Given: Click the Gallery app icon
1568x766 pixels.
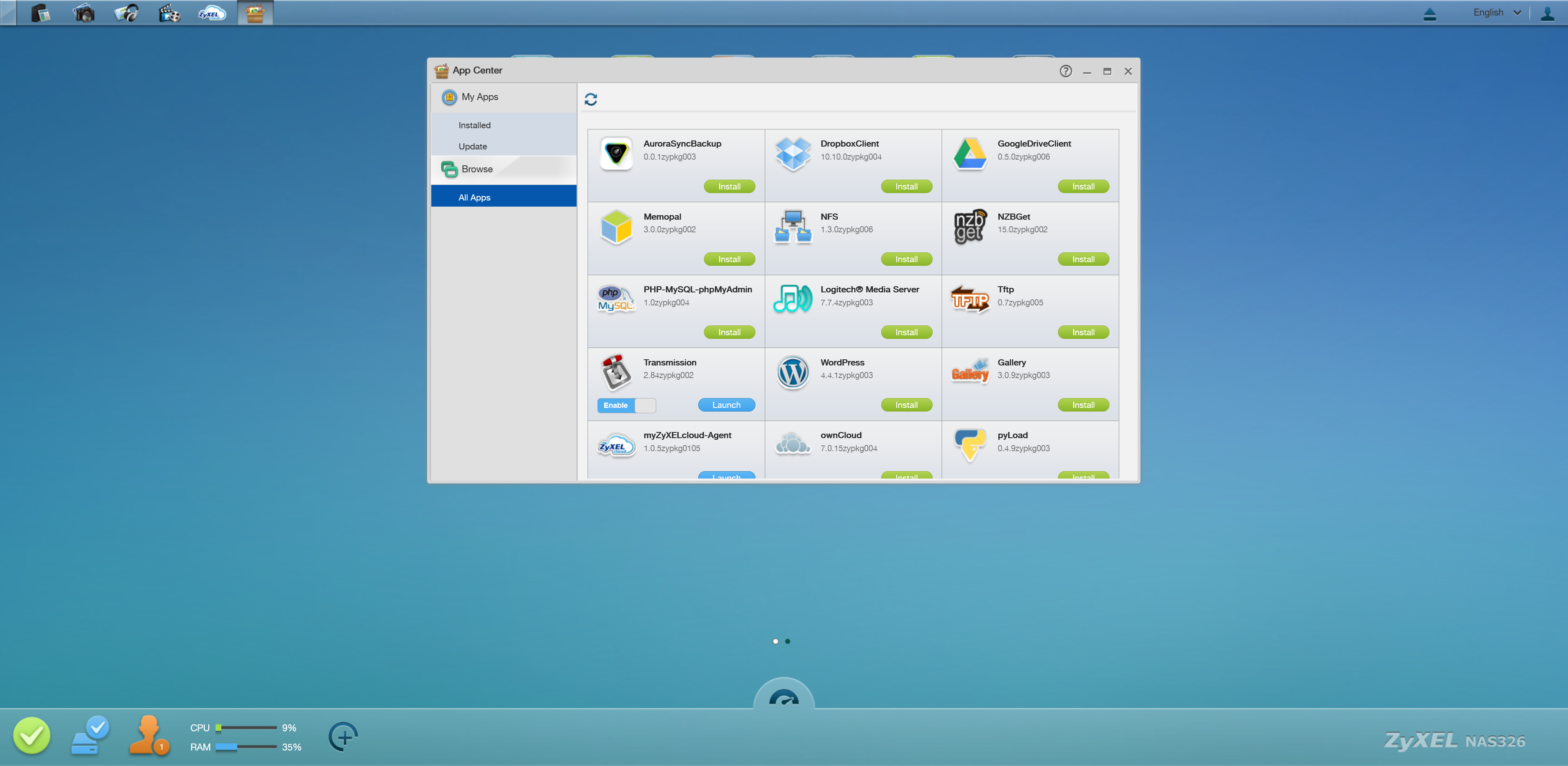Looking at the screenshot, I should click(970, 372).
